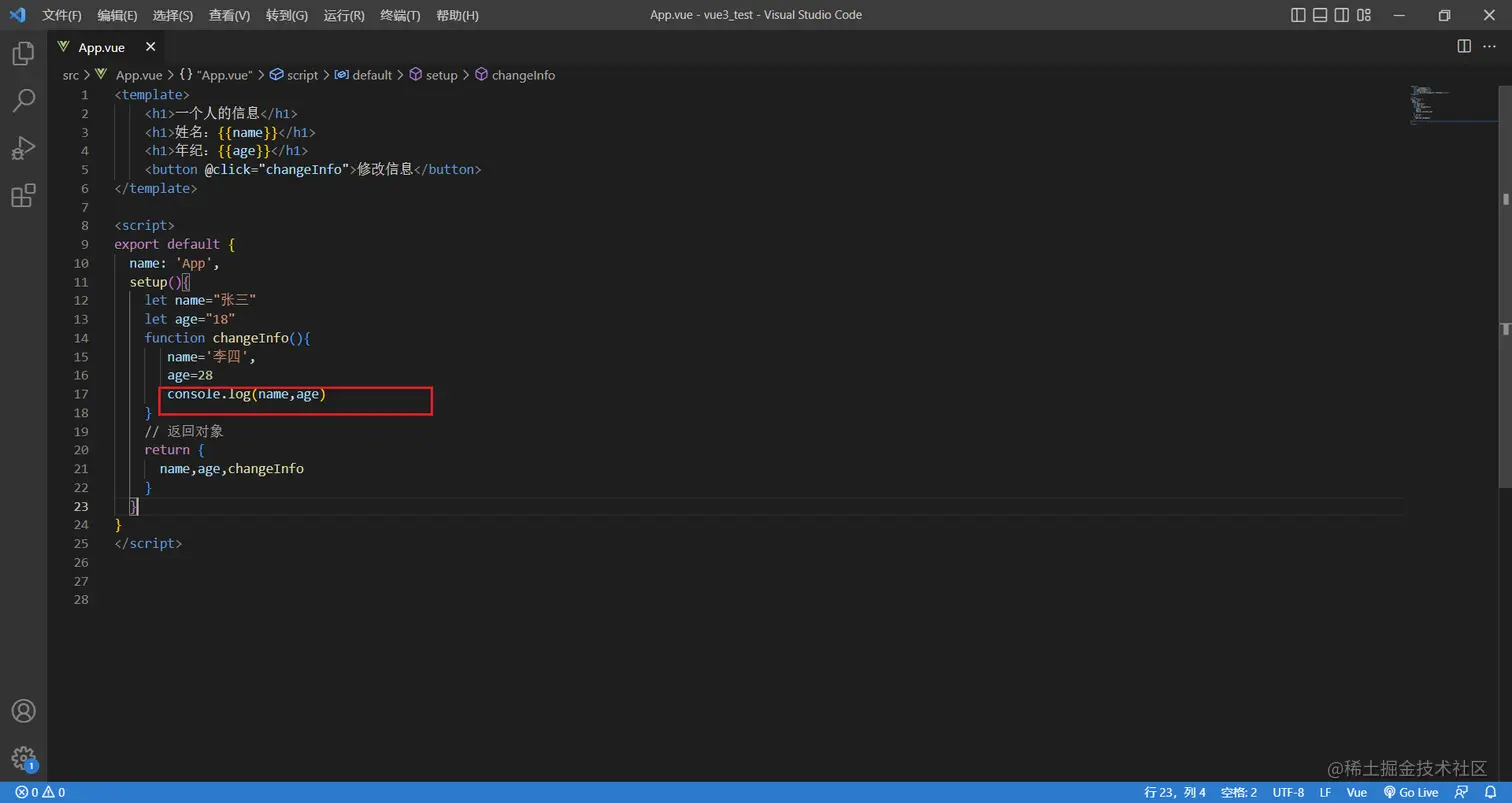1512x803 pixels.
Task: Click 'let age="18"' line
Action: 190,319
